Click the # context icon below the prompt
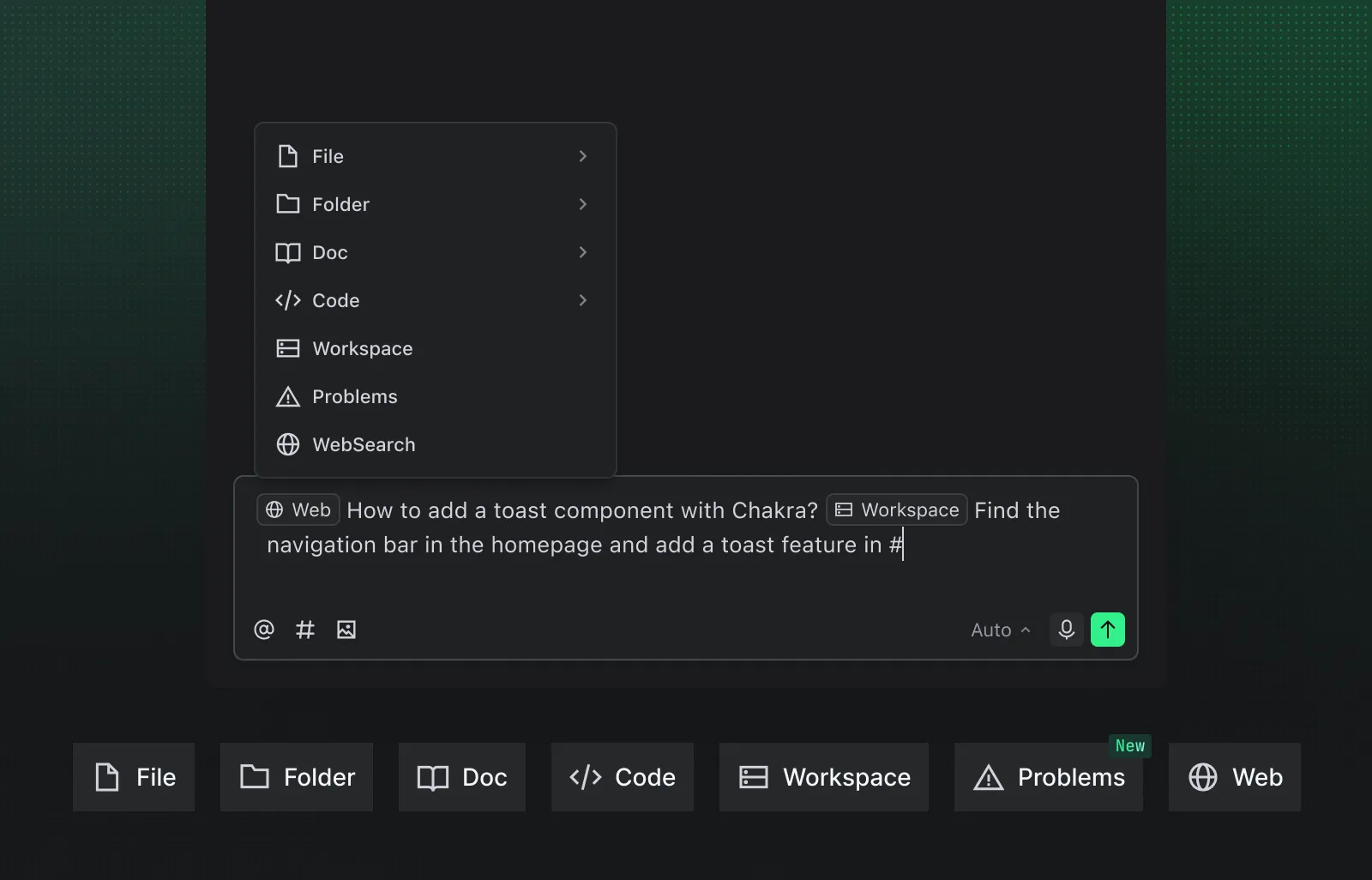Viewport: 1372px width, 880px height. [x=305, y=630]
